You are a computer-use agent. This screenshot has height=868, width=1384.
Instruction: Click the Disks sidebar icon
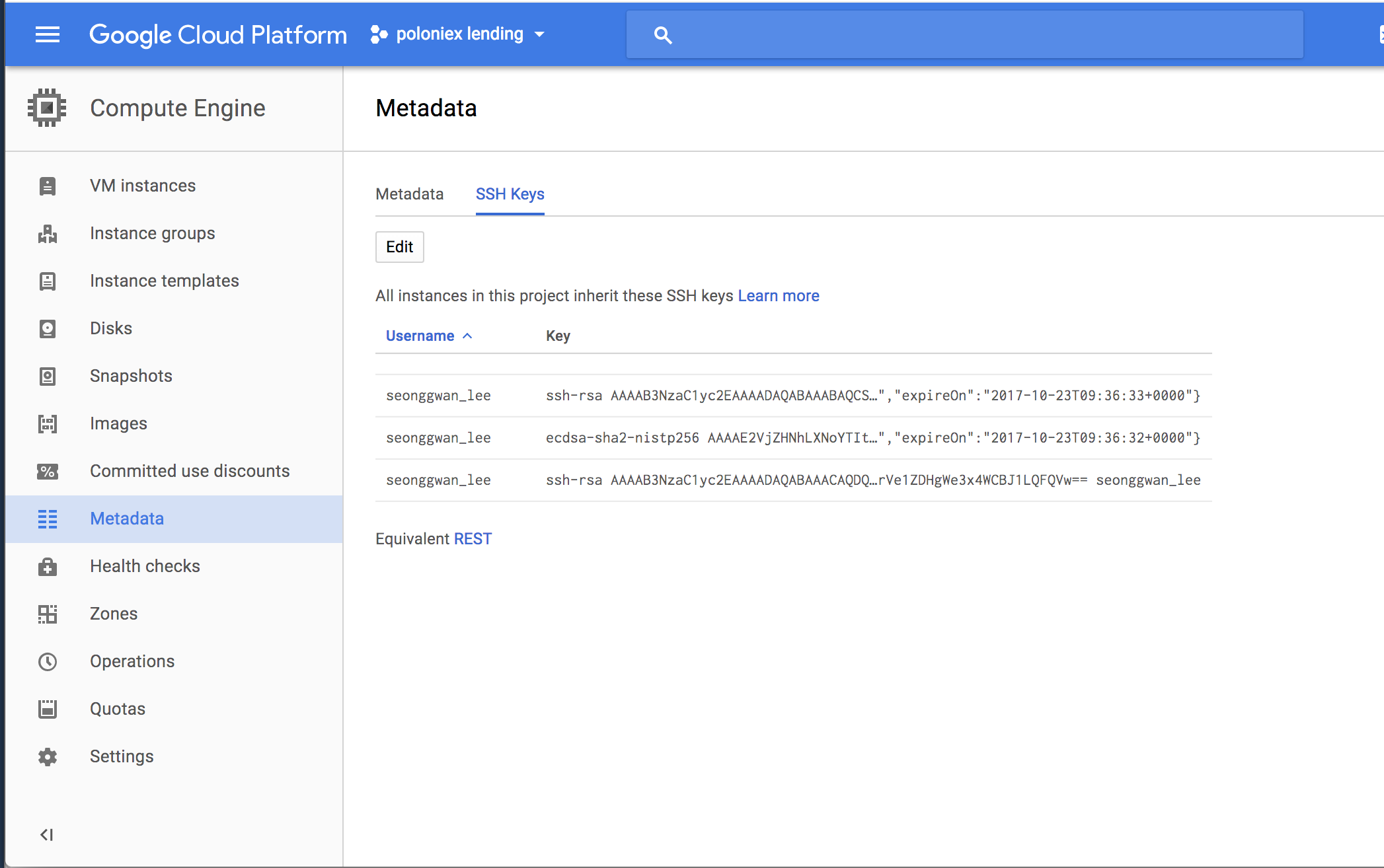click(x=48, y=328)
